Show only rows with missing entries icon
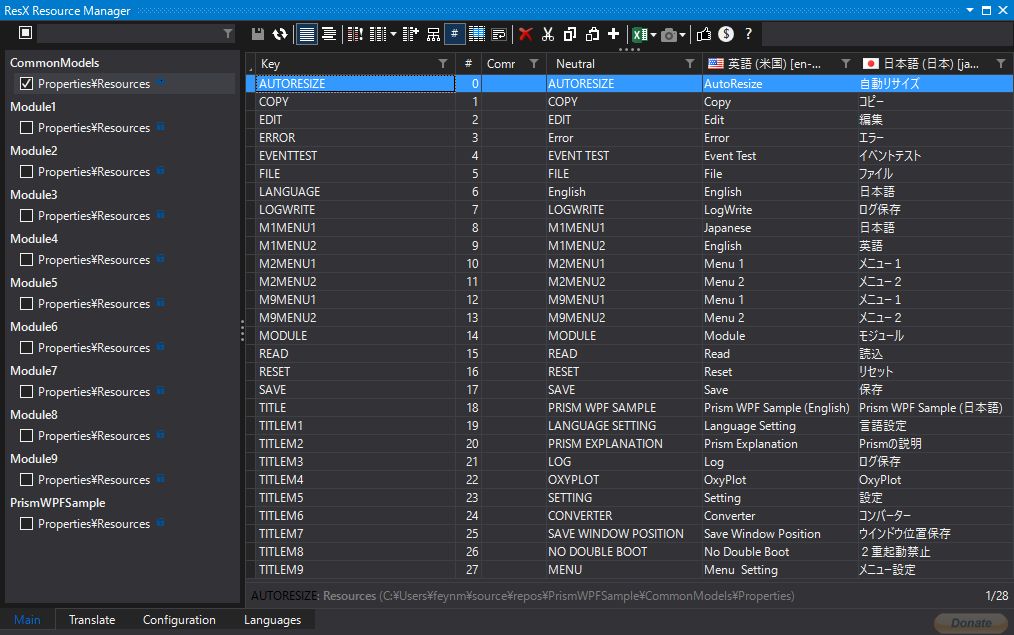Screen dimensions: 1014x635 [355, 34]
